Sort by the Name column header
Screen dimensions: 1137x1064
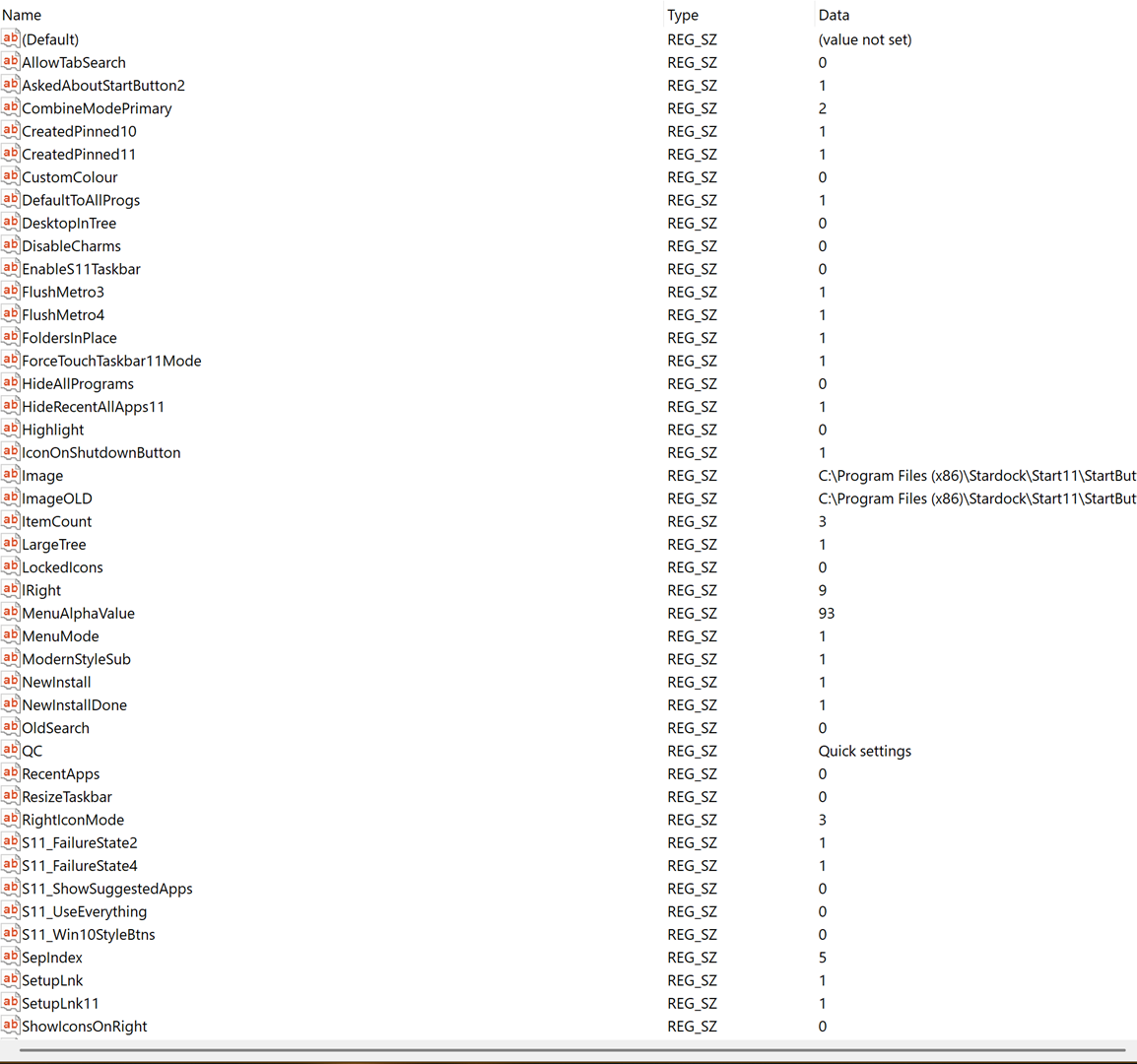click(x=22, y=15)
